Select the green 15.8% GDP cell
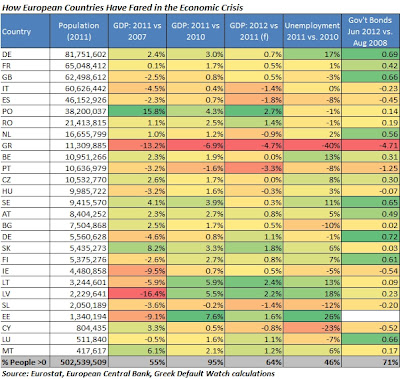The image size is (400, 379). 137,111
